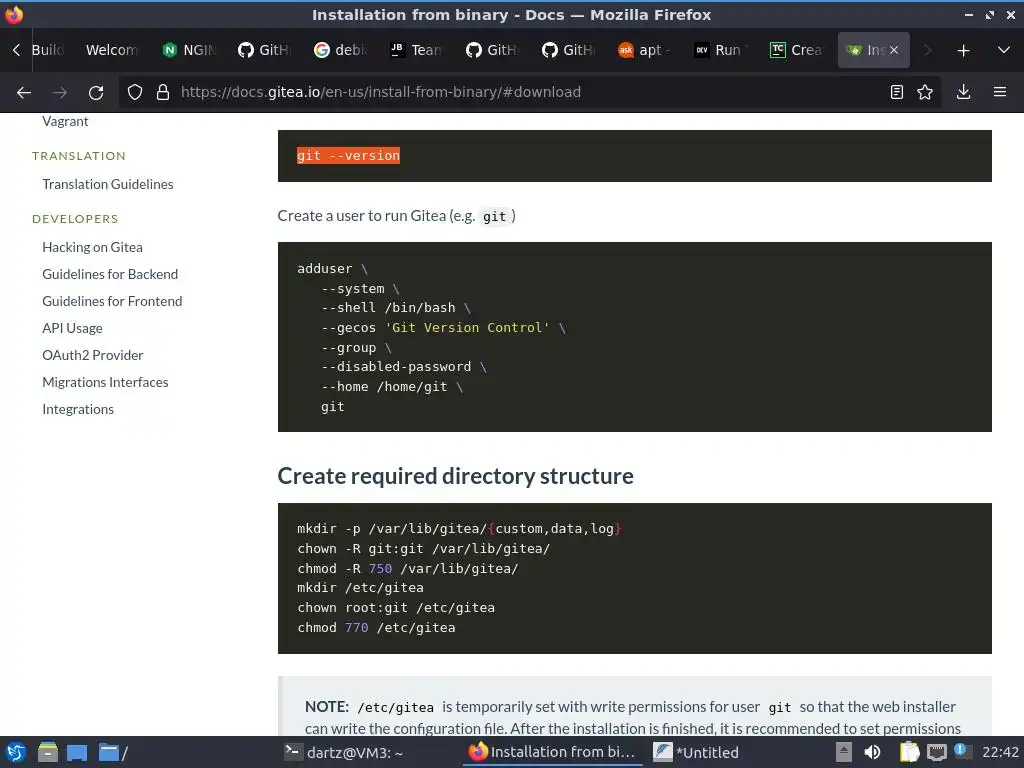1024x768 pixels.
Task: Switch to the apt ask tab
Action: coord(644,50)
